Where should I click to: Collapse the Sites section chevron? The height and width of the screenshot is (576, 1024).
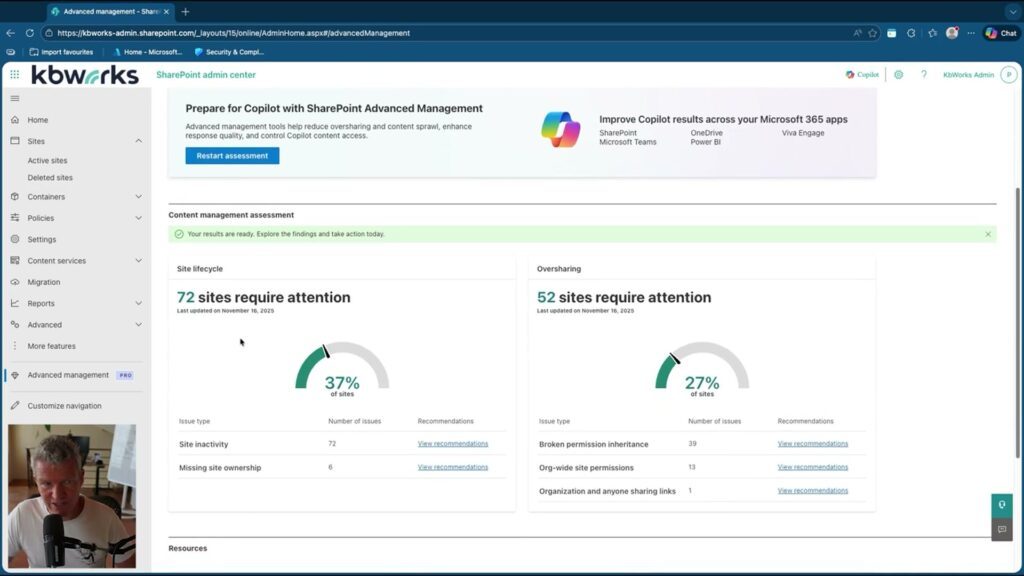click(138, 141)
